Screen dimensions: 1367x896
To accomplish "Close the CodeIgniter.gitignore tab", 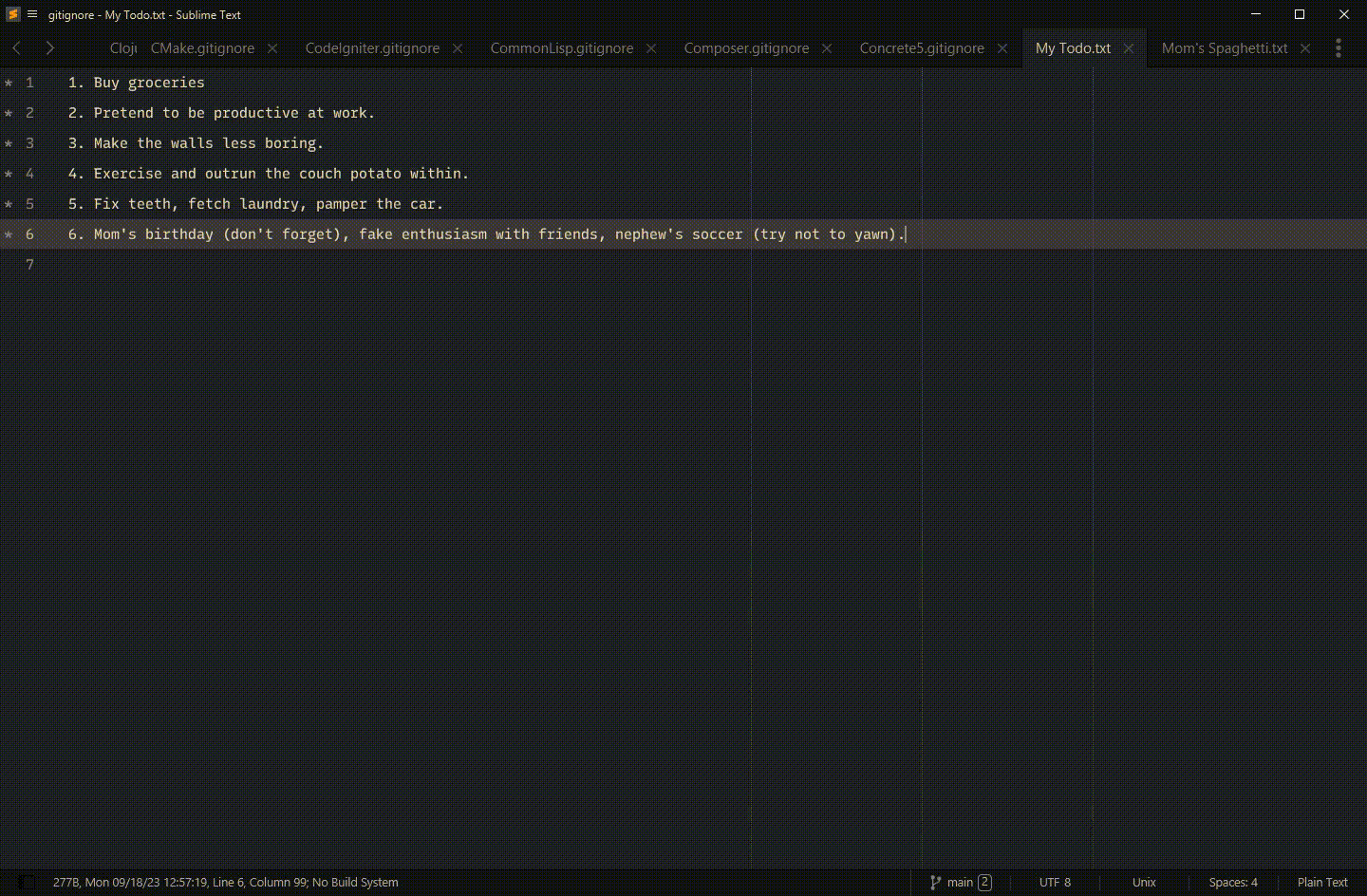I will coord(458,48).
